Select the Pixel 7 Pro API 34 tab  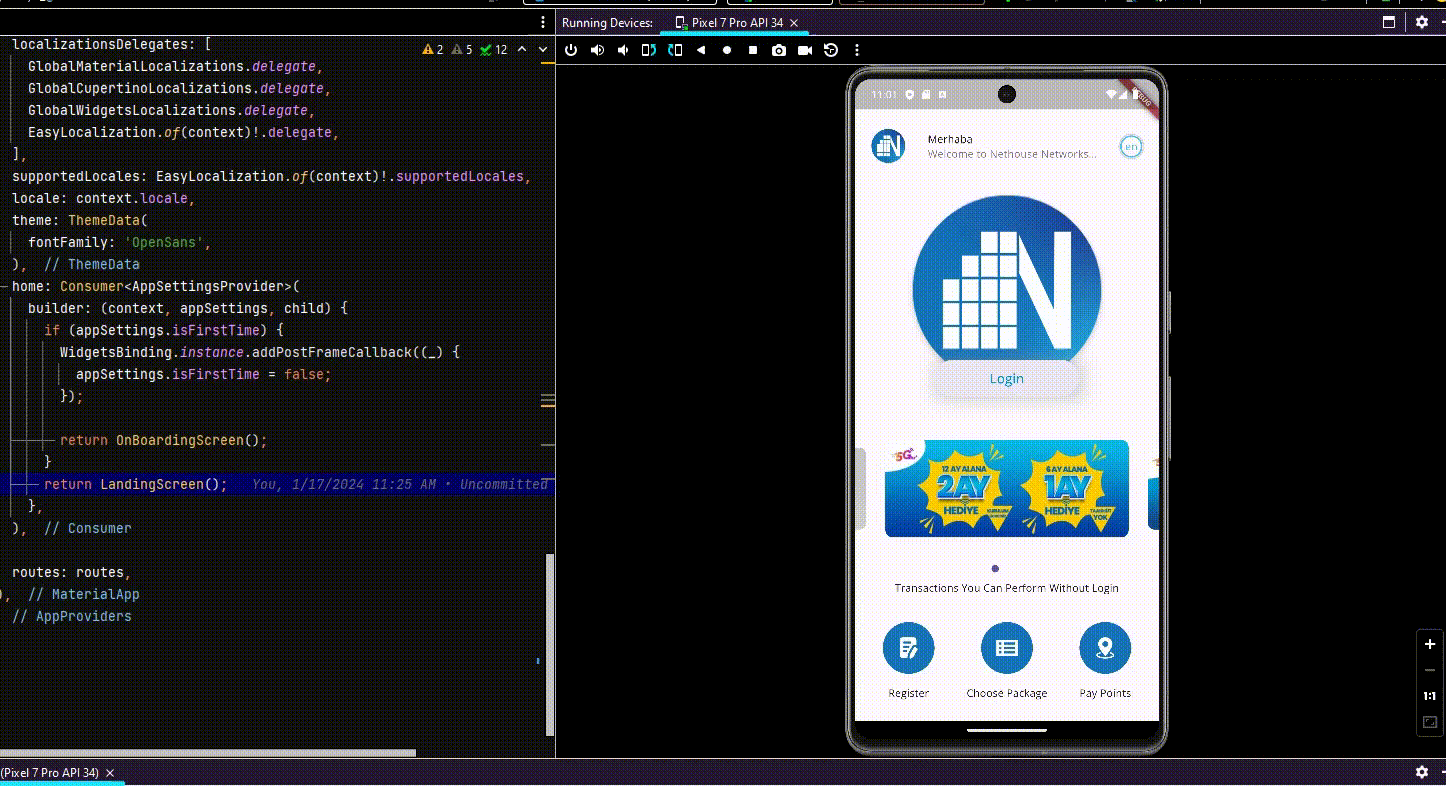(x=737, y=22)
